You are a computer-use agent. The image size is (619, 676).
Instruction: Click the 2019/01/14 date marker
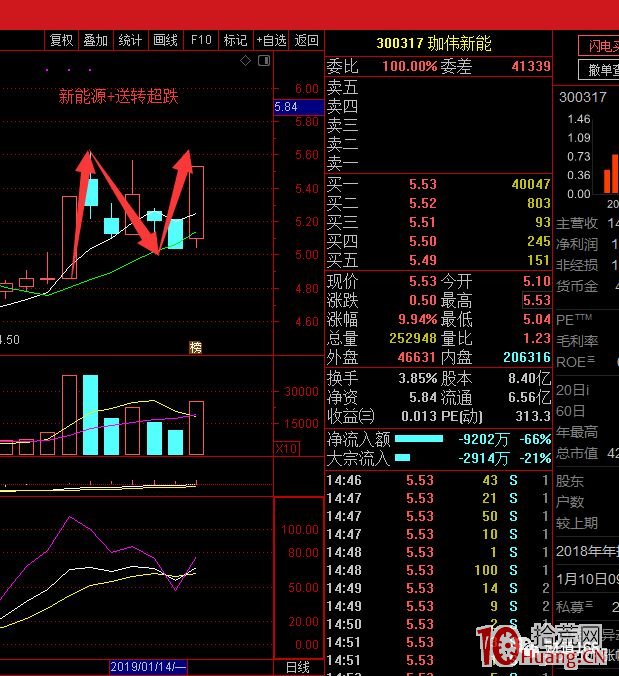(147, 667)
